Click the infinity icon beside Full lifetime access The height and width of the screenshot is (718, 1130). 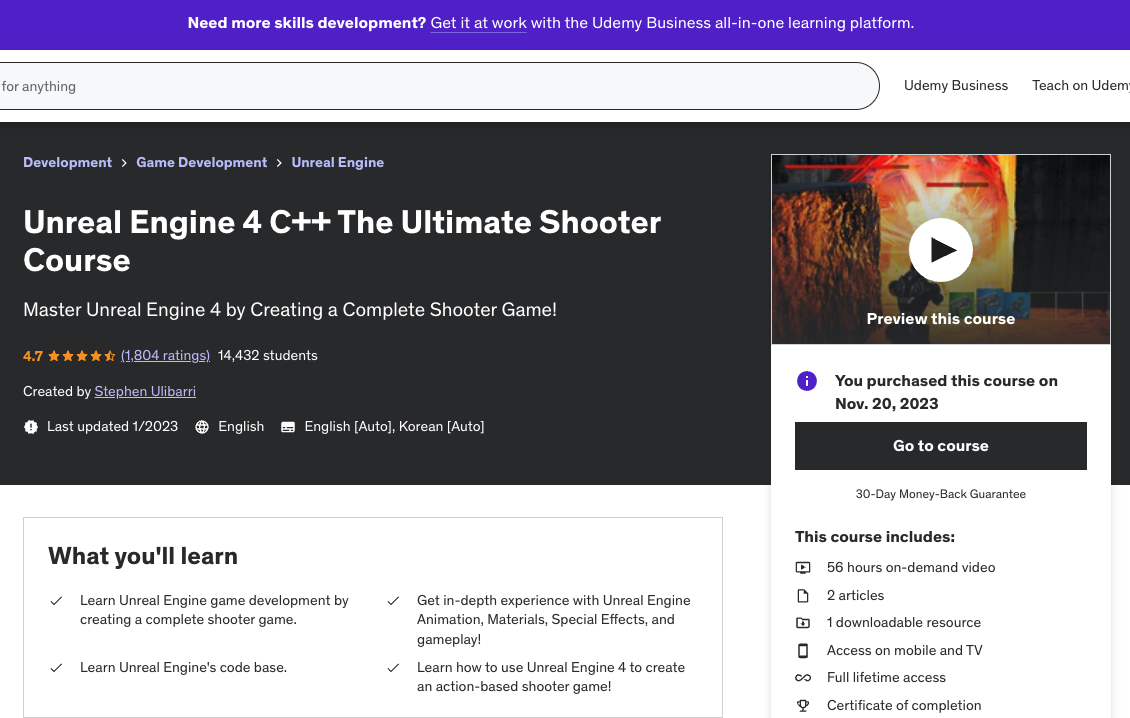coord(803,678)
